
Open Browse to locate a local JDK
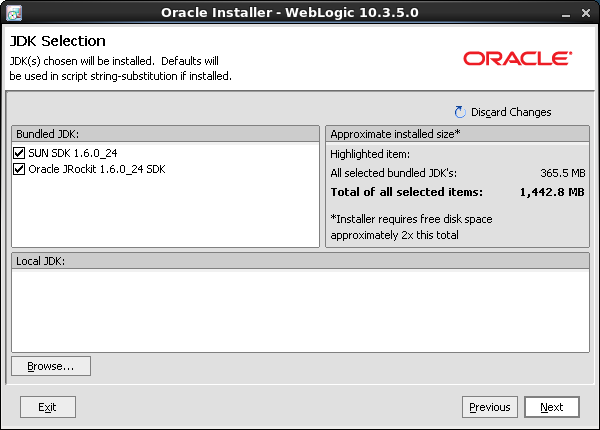51,366
